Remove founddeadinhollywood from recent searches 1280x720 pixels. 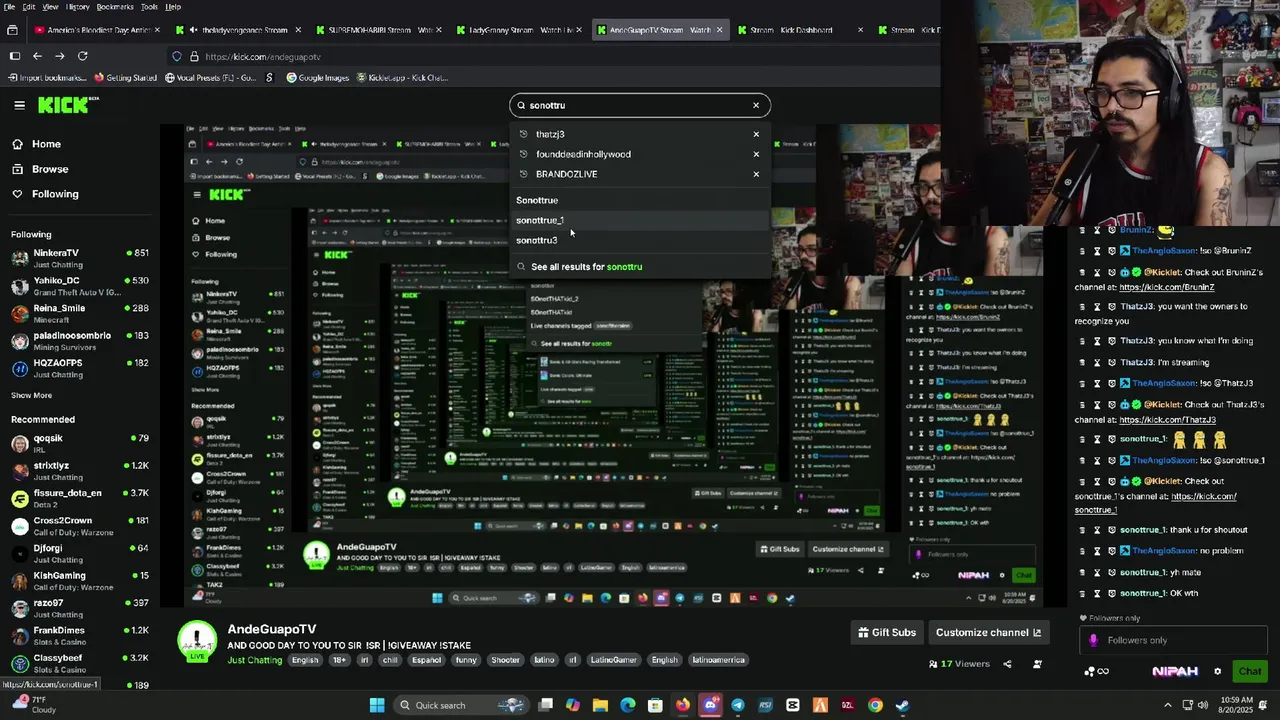(x=756, y=154)
